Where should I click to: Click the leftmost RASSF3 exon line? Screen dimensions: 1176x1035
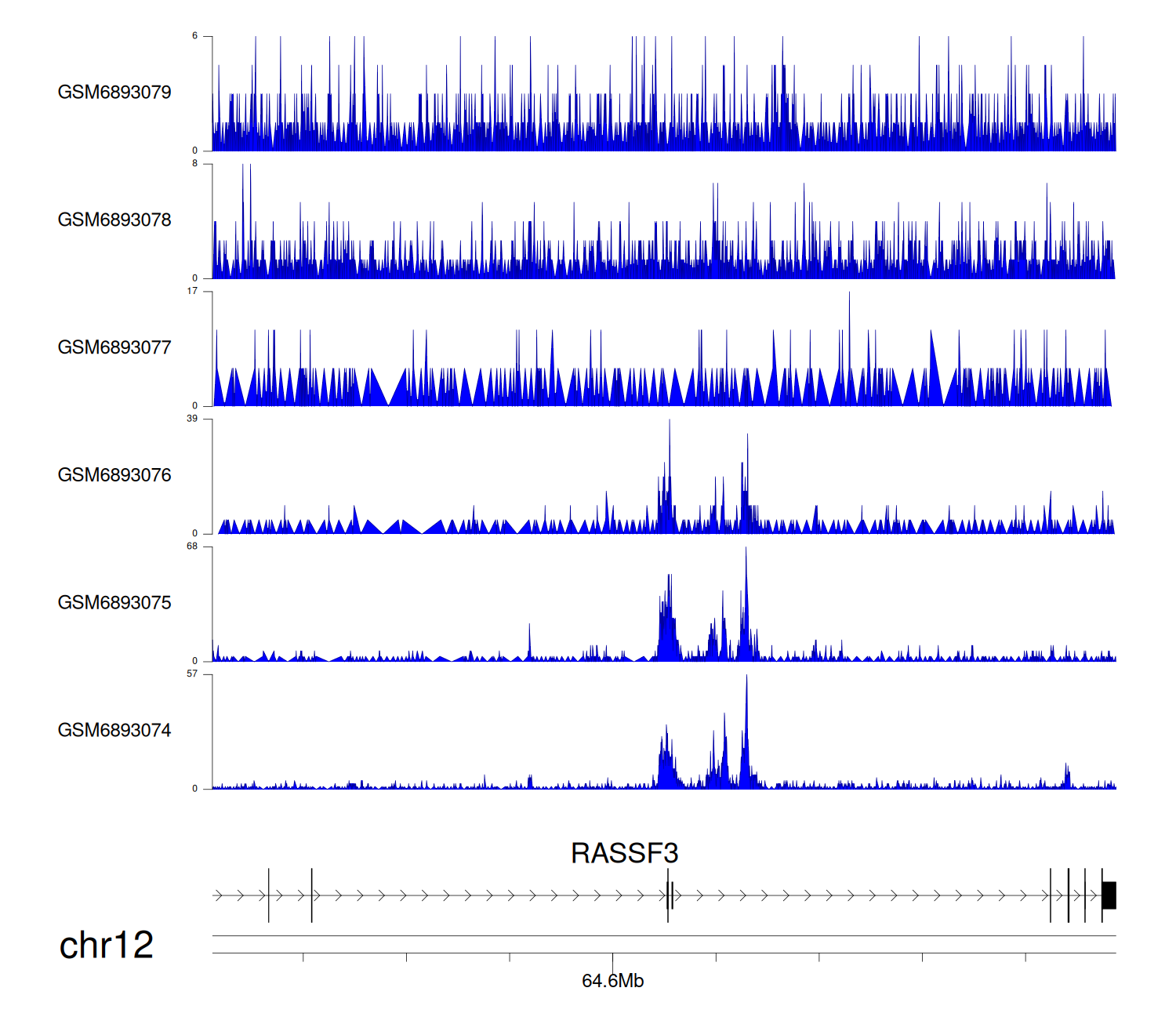coord(269,895)
